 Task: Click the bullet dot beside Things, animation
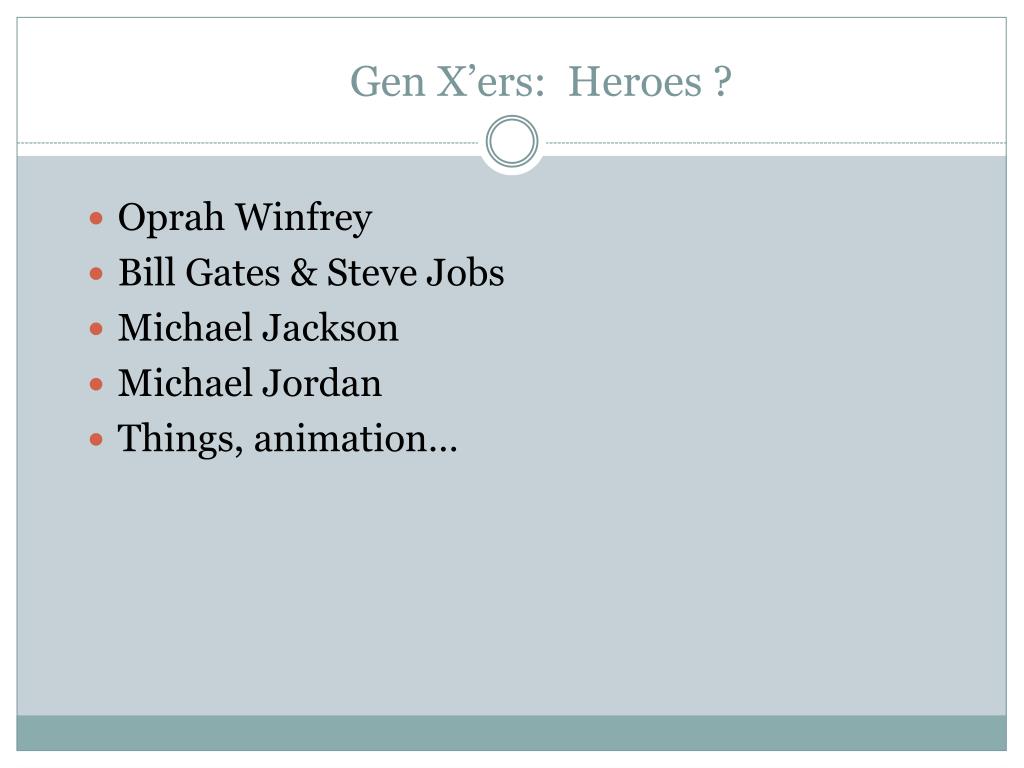(96, 439)
